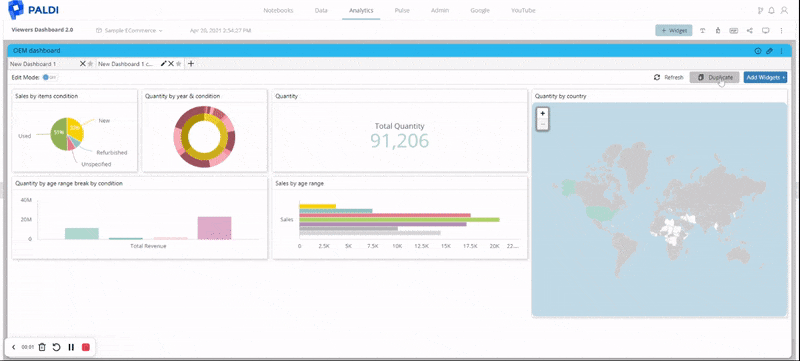Click the user profile icon
This screenshot has height=361, width=800.
[784, 10]
